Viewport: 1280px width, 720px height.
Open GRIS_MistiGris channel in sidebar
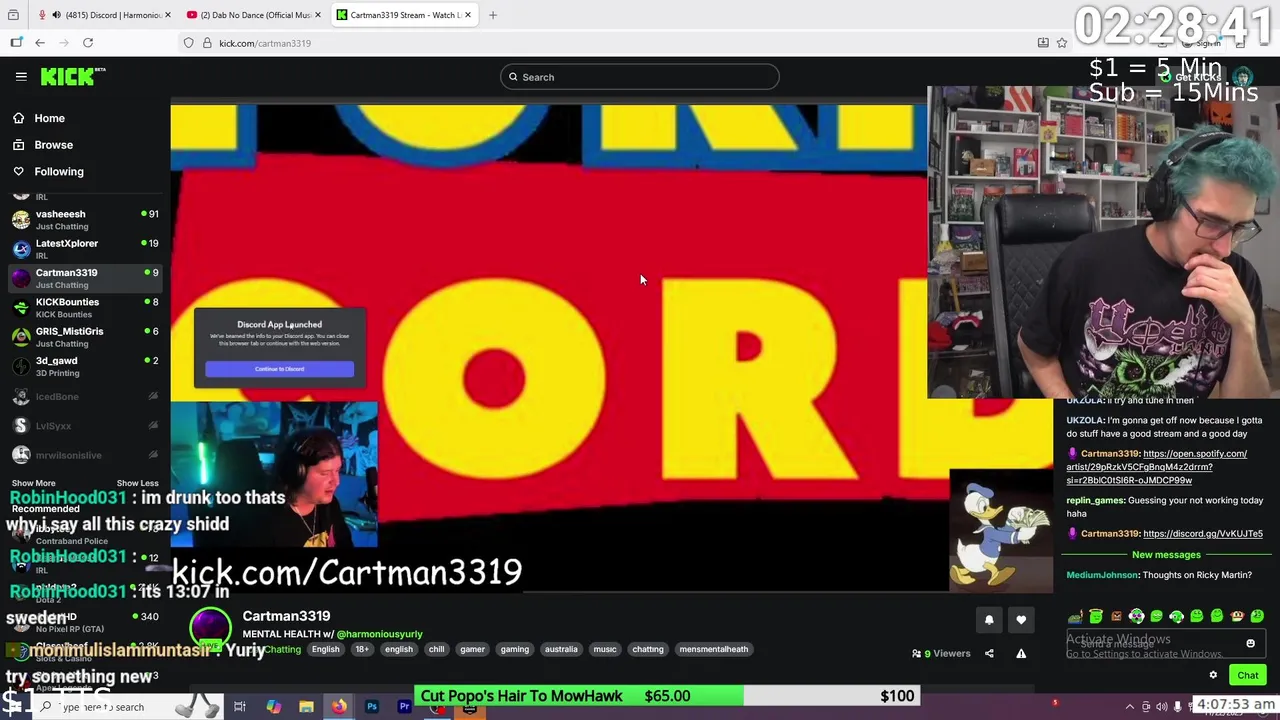85,337
